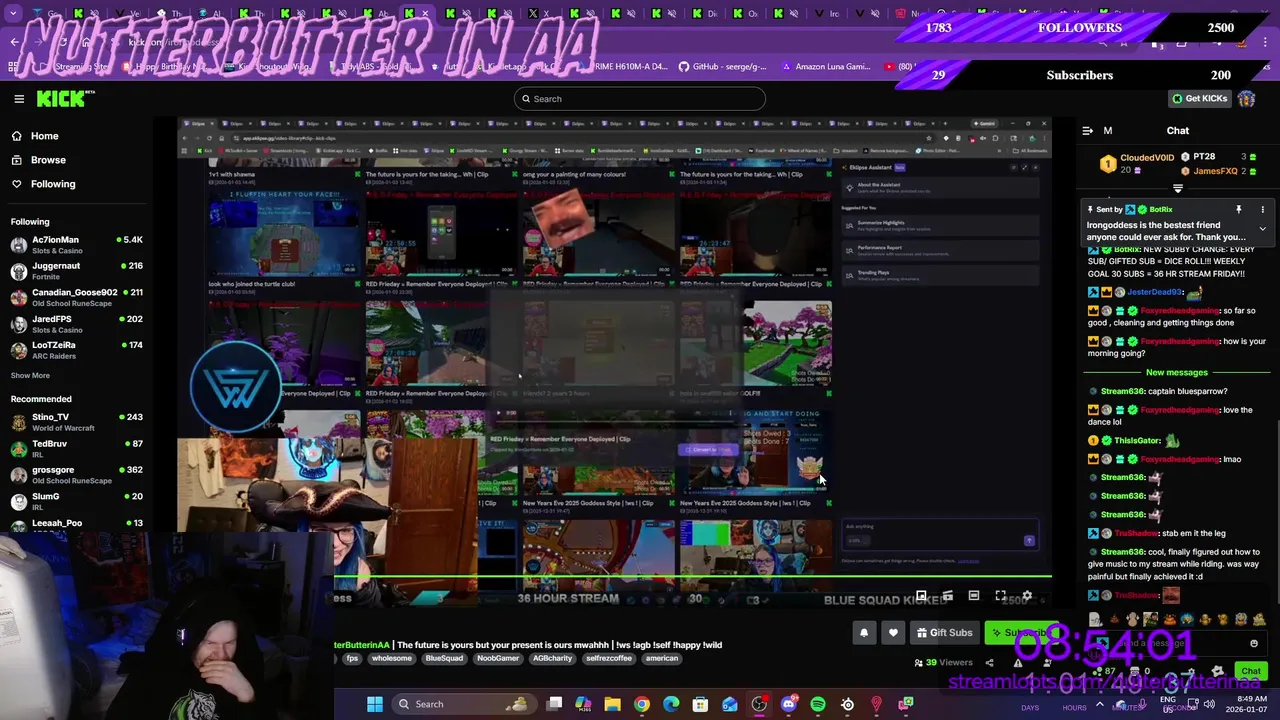Viewport: 1280px width, 720px height.
Task: Open the TedBruv recommended channel
Action: [x=78, y=448]
